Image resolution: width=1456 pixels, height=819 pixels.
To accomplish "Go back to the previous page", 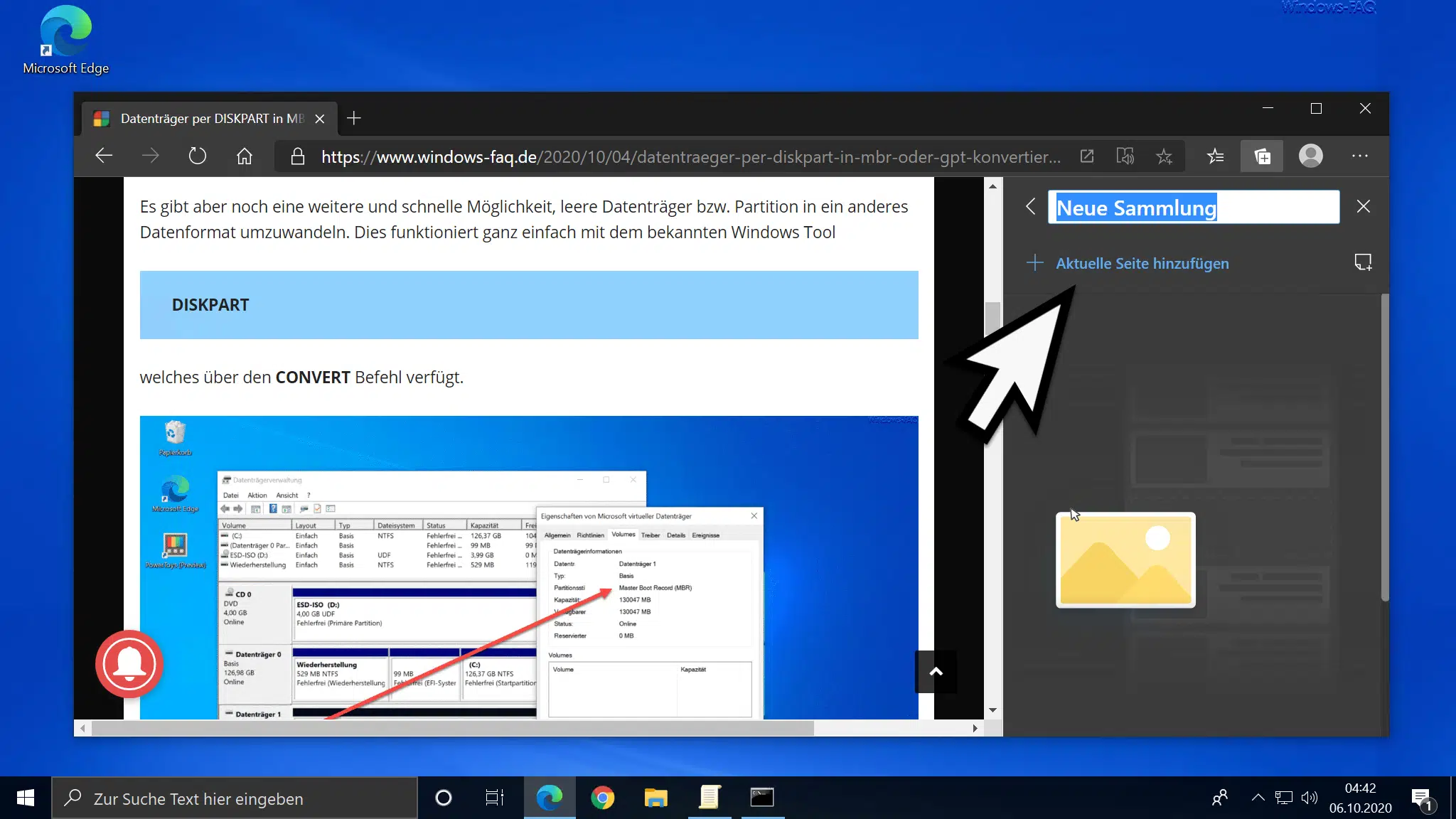I will point(104,156).
